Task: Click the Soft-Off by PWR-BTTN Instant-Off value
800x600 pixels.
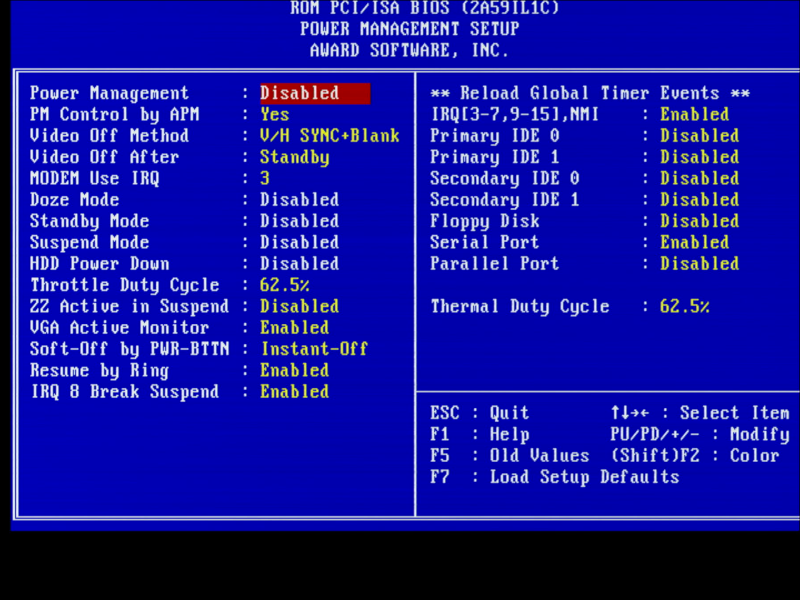Action: point(314,349)
